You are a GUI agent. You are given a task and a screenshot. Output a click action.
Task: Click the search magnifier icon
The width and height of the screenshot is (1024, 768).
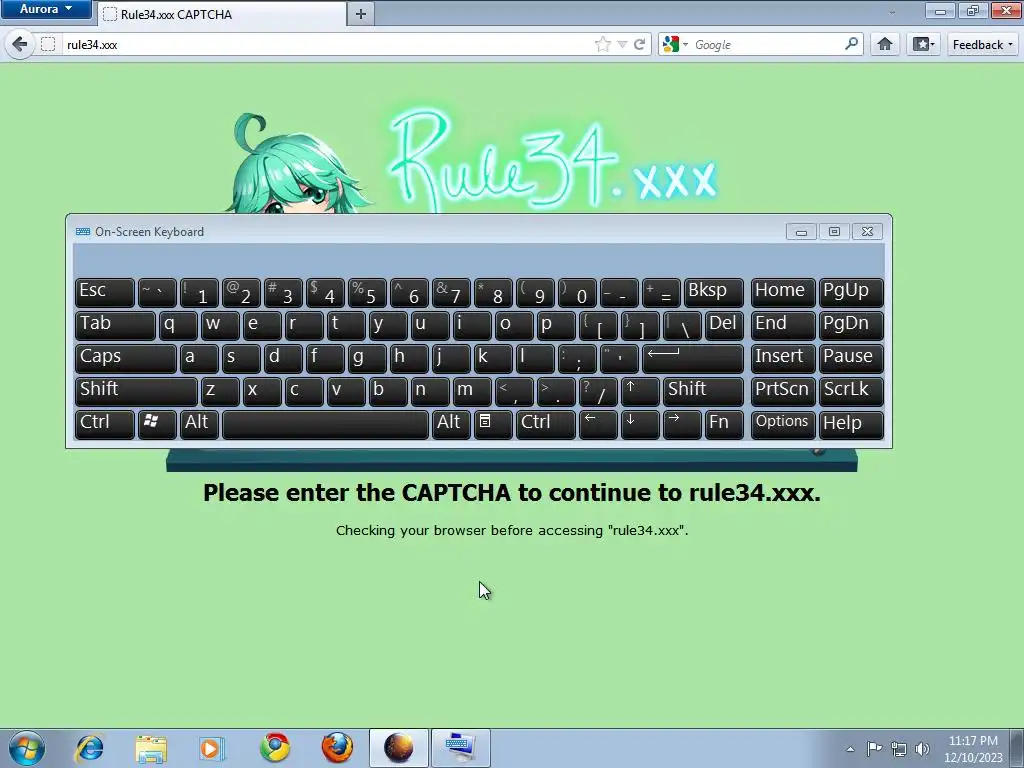pyautogui.click(x=851, y=44)
